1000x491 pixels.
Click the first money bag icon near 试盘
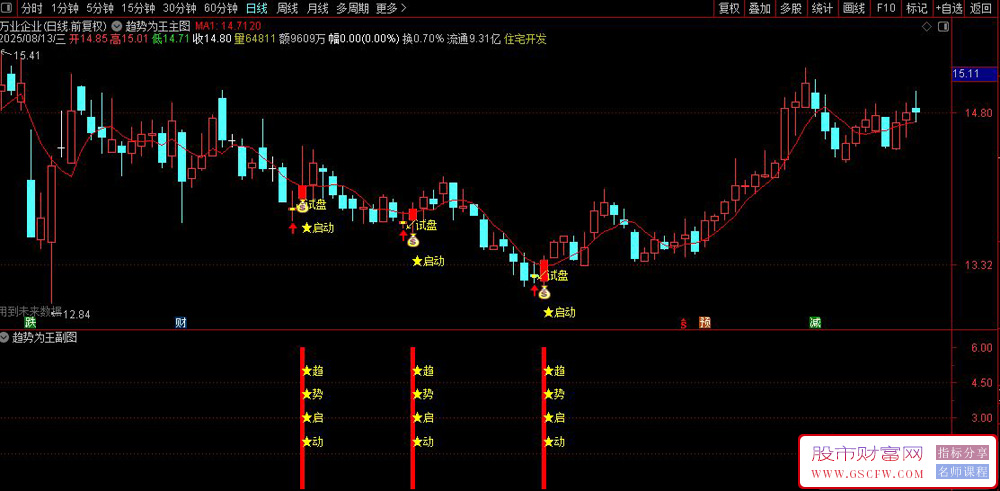click(302, 206)
